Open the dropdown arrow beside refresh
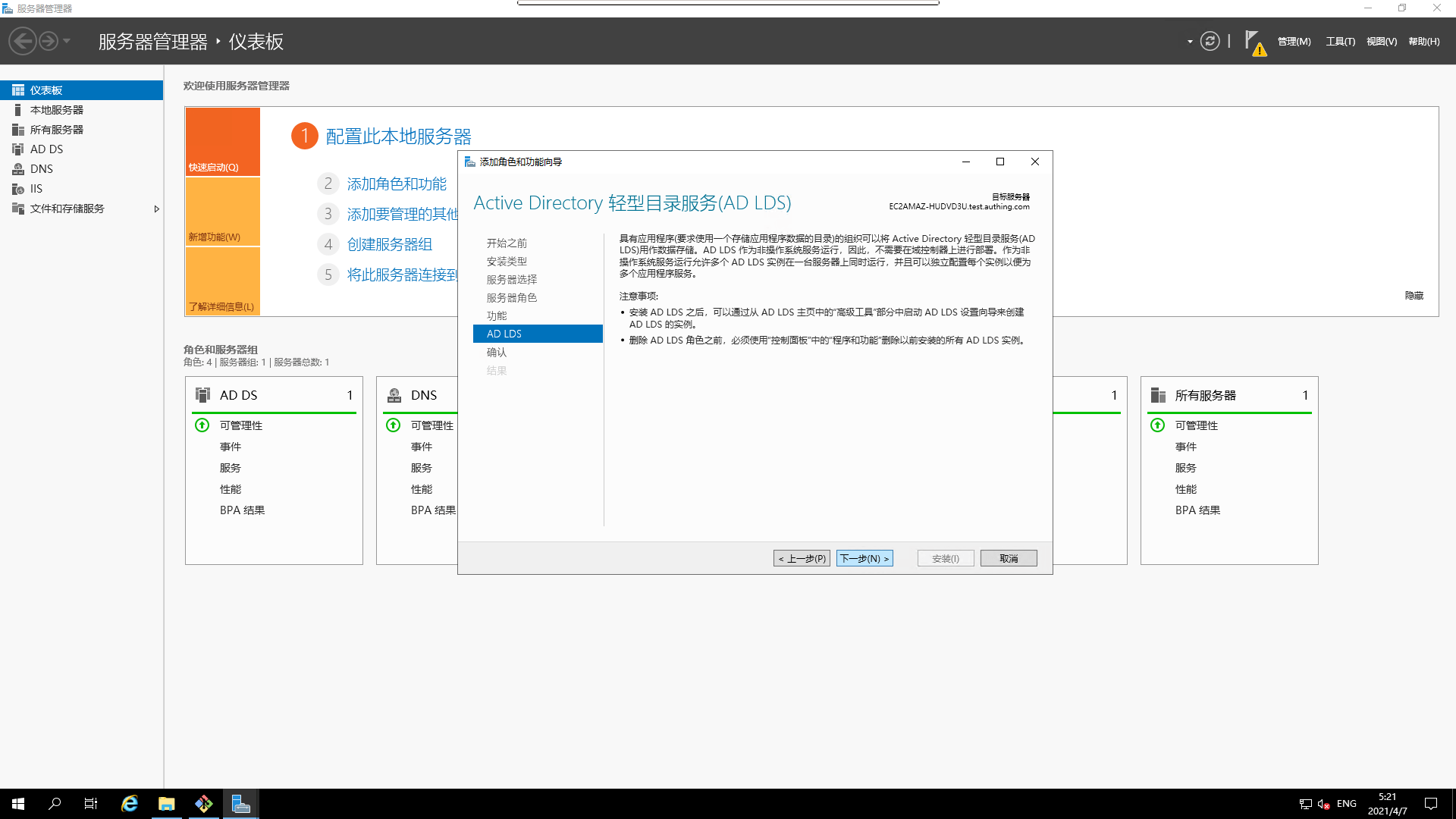This screenshot has height=819, width=1456. coord(1189,42)
